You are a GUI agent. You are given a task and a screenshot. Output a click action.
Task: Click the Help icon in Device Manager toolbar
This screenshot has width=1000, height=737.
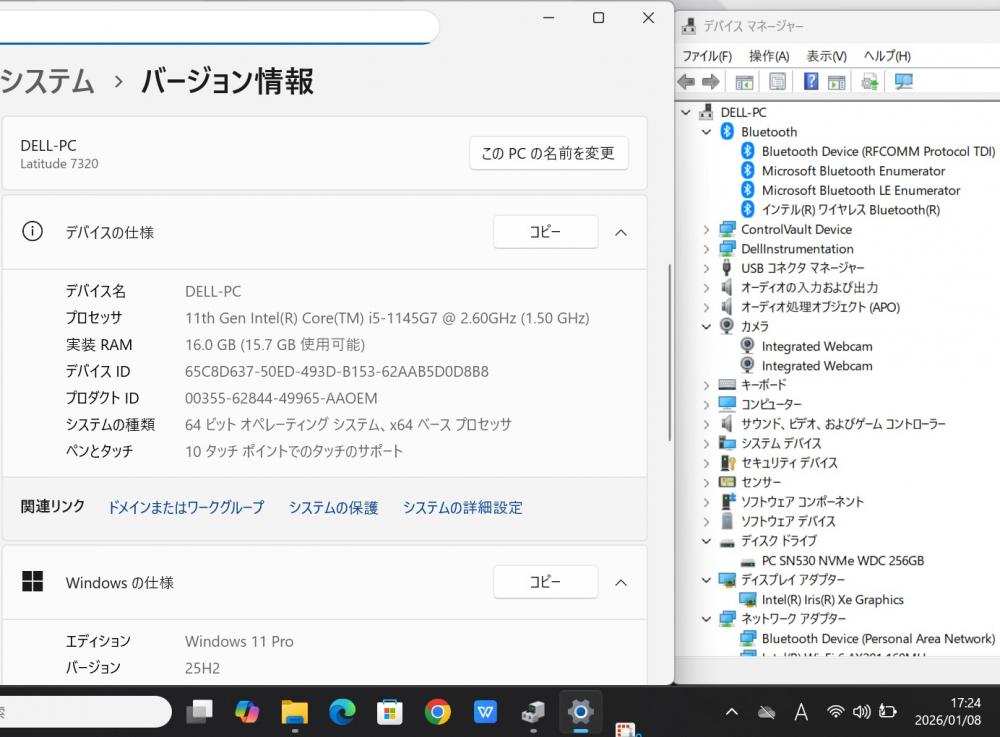811,82
